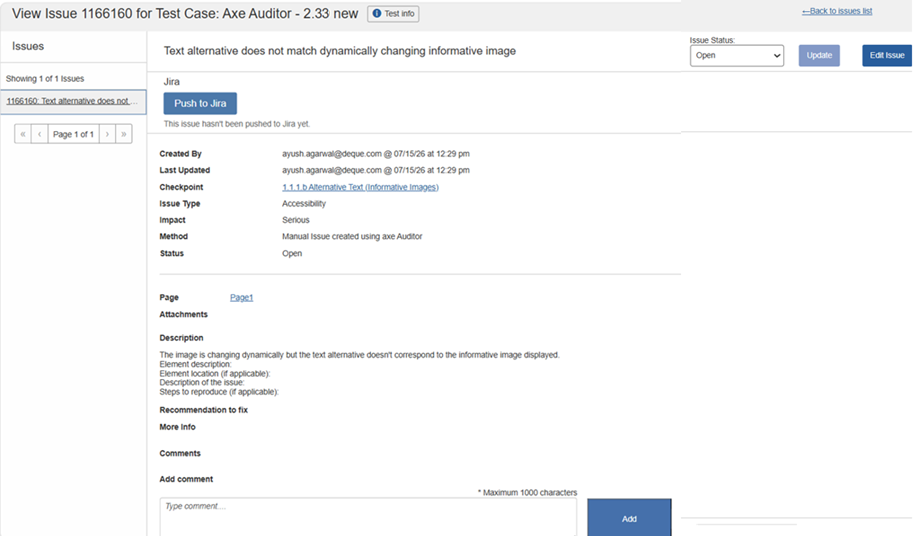Click the Issues panel heading
This screenshot has height=536, width=914.
click(x=28, y=46)
